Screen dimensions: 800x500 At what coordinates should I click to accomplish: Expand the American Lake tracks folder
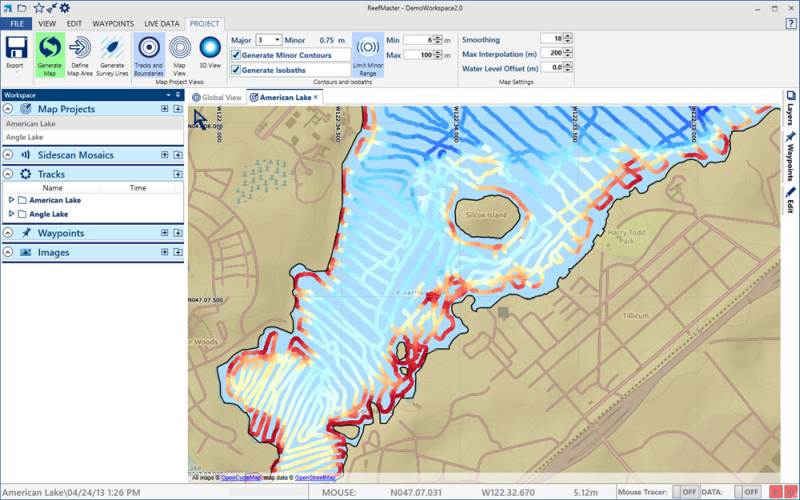[x=11, y=200]
